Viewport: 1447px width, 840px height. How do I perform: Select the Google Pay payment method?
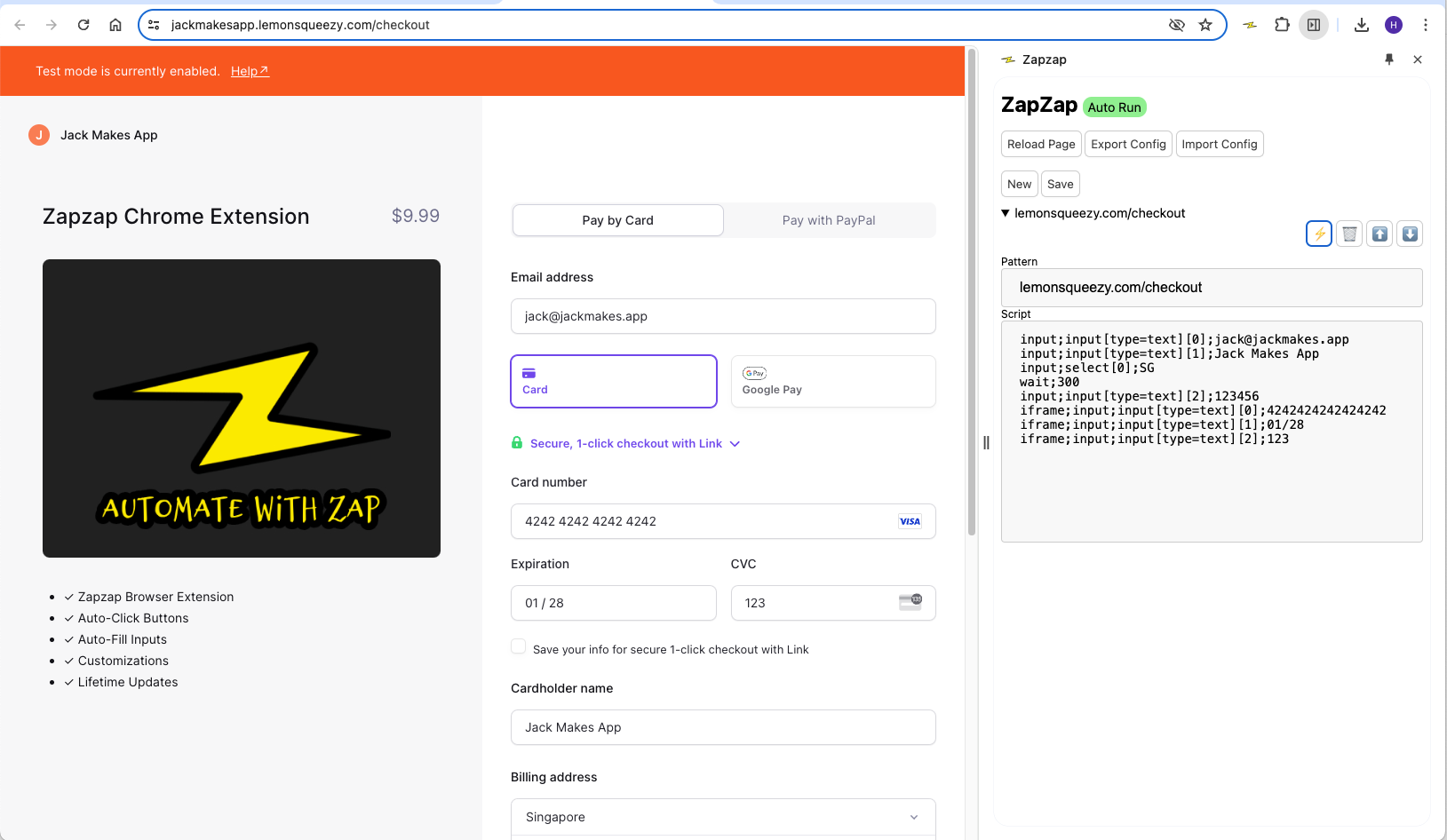point(833,382)
